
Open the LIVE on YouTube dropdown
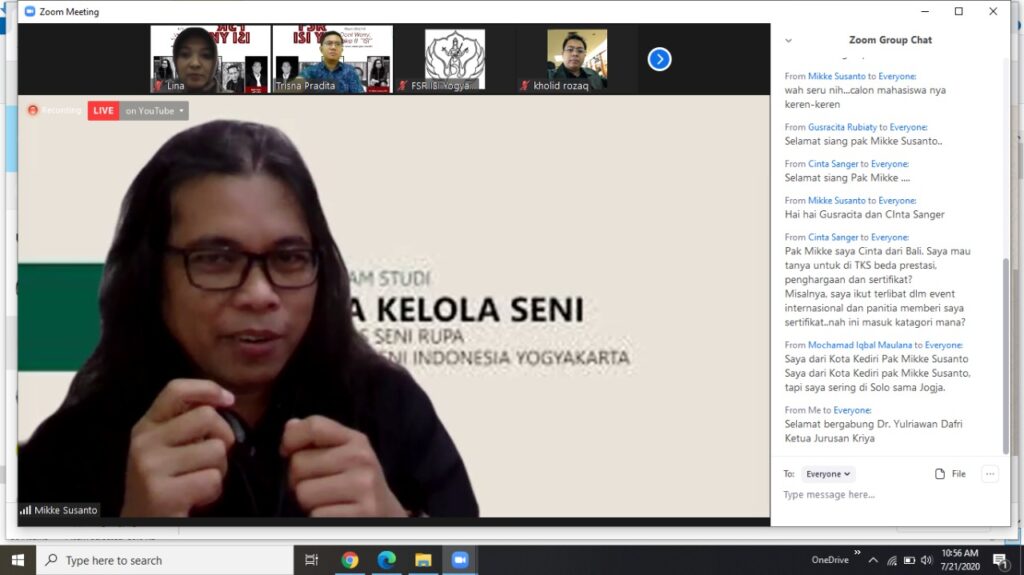[154, 110]
